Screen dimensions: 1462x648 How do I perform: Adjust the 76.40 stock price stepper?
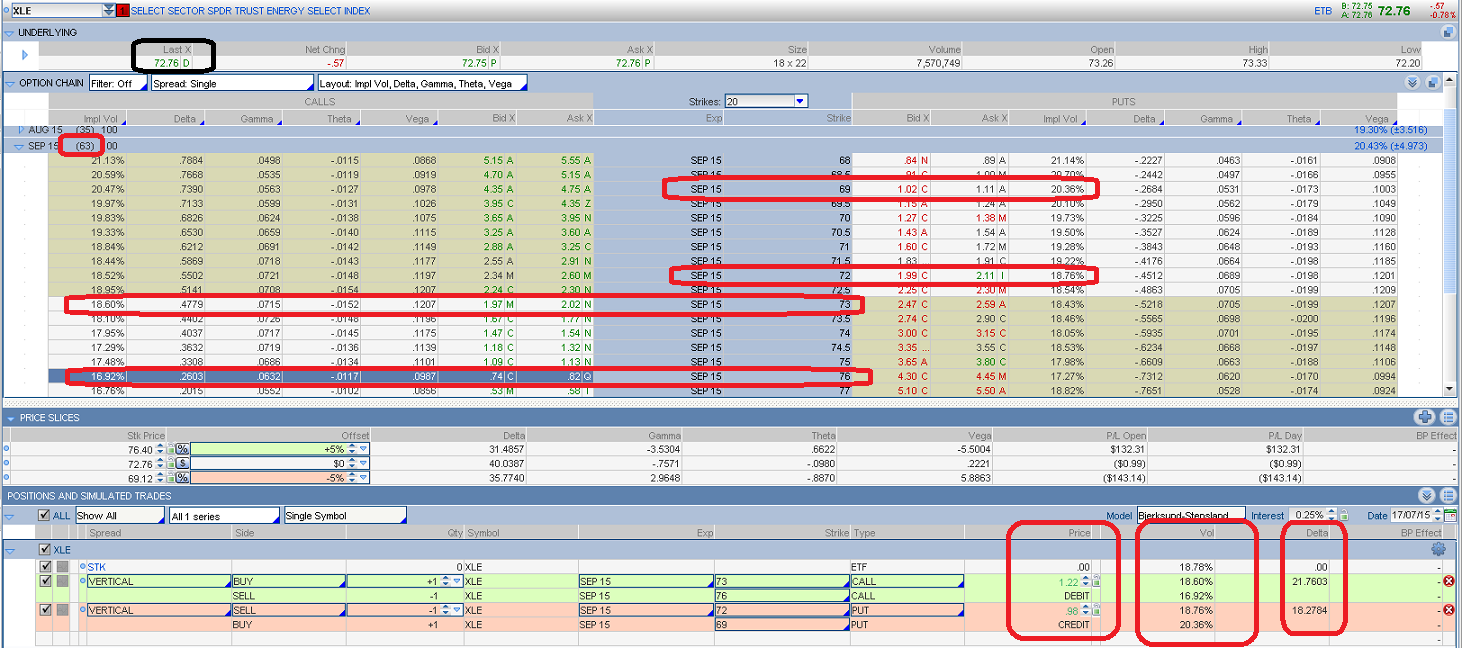[161, 450]
